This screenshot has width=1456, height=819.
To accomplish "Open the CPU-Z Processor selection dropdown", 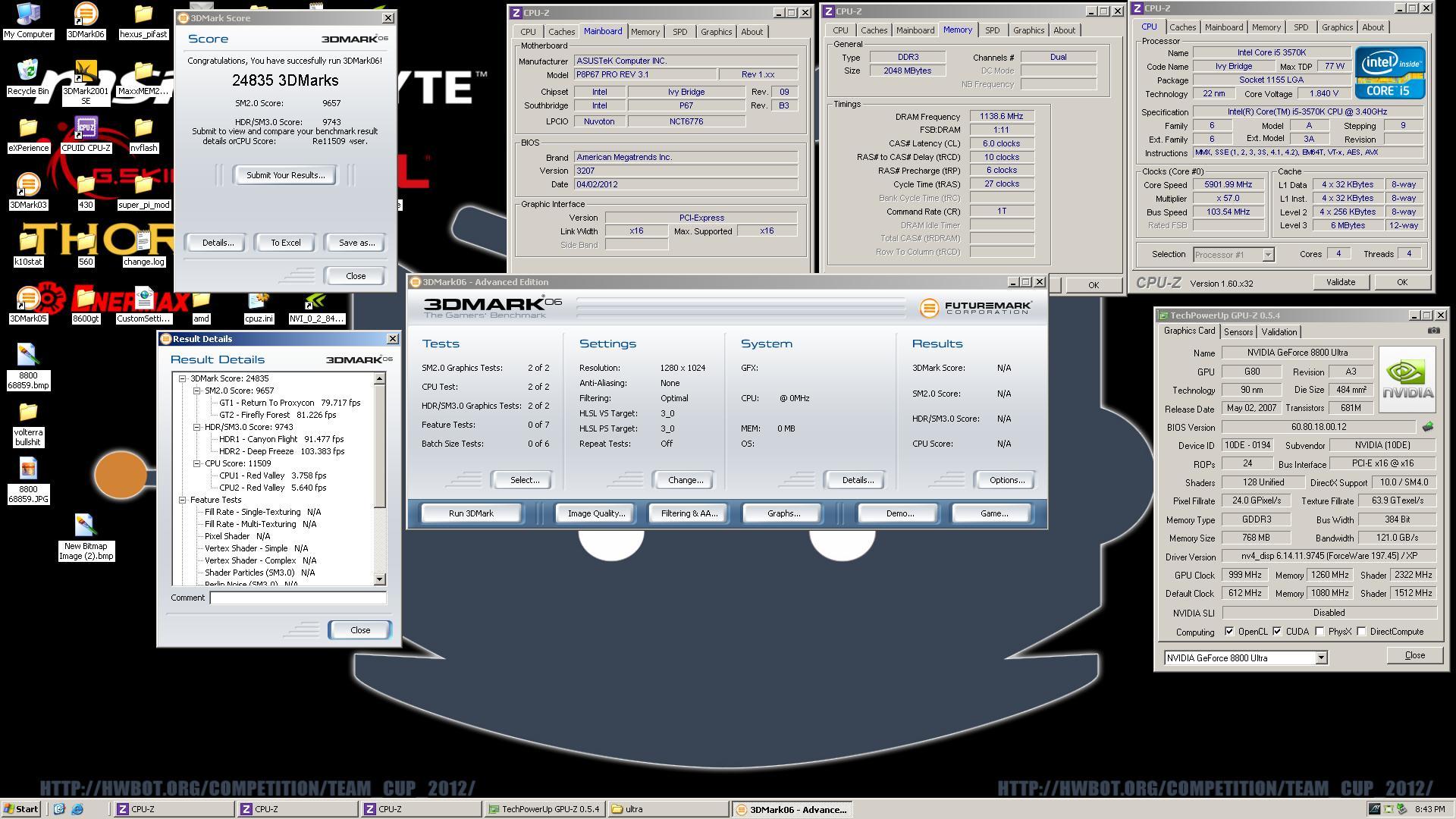I will click(x=1267, y=255).
